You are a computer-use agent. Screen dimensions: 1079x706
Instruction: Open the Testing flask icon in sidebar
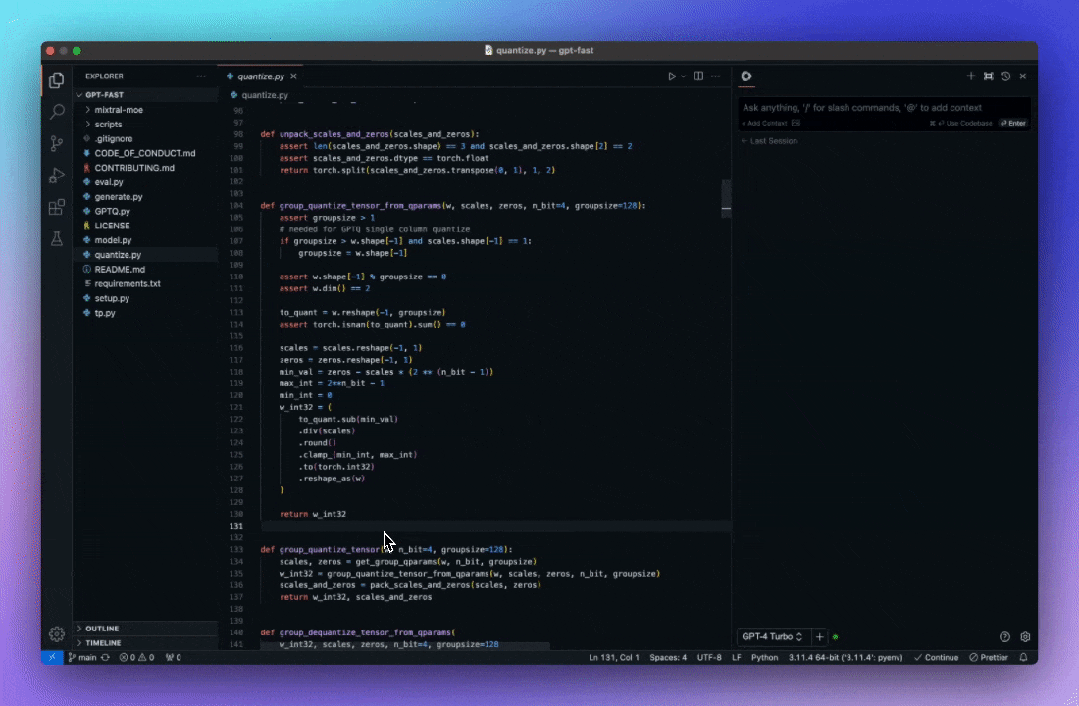point(57,239)
